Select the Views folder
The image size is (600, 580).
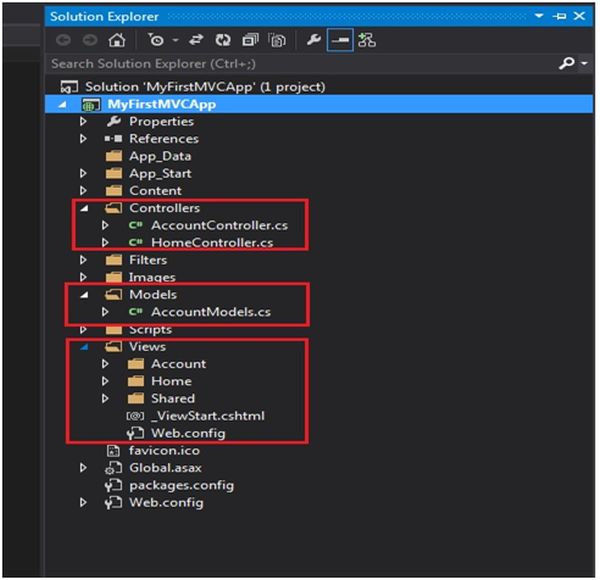coord(147,347)
